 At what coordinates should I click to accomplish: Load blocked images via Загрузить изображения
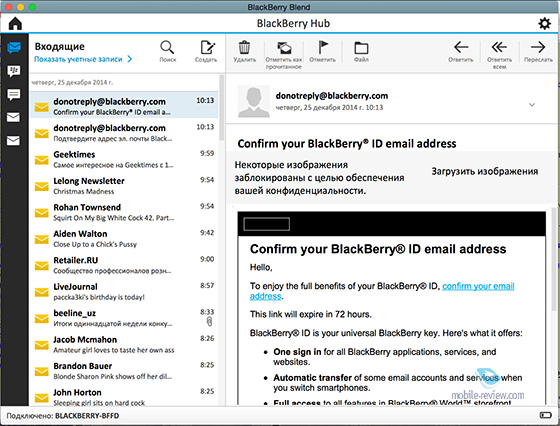pos(485,171)
